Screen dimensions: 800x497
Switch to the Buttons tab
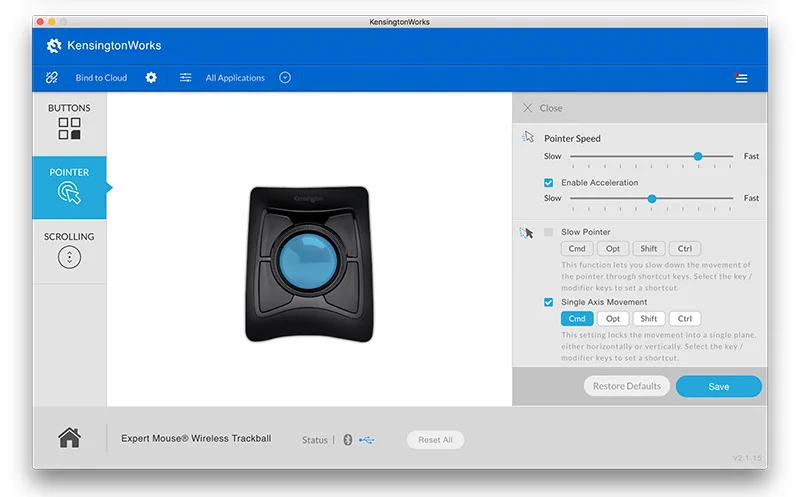[x=69, y=123]
